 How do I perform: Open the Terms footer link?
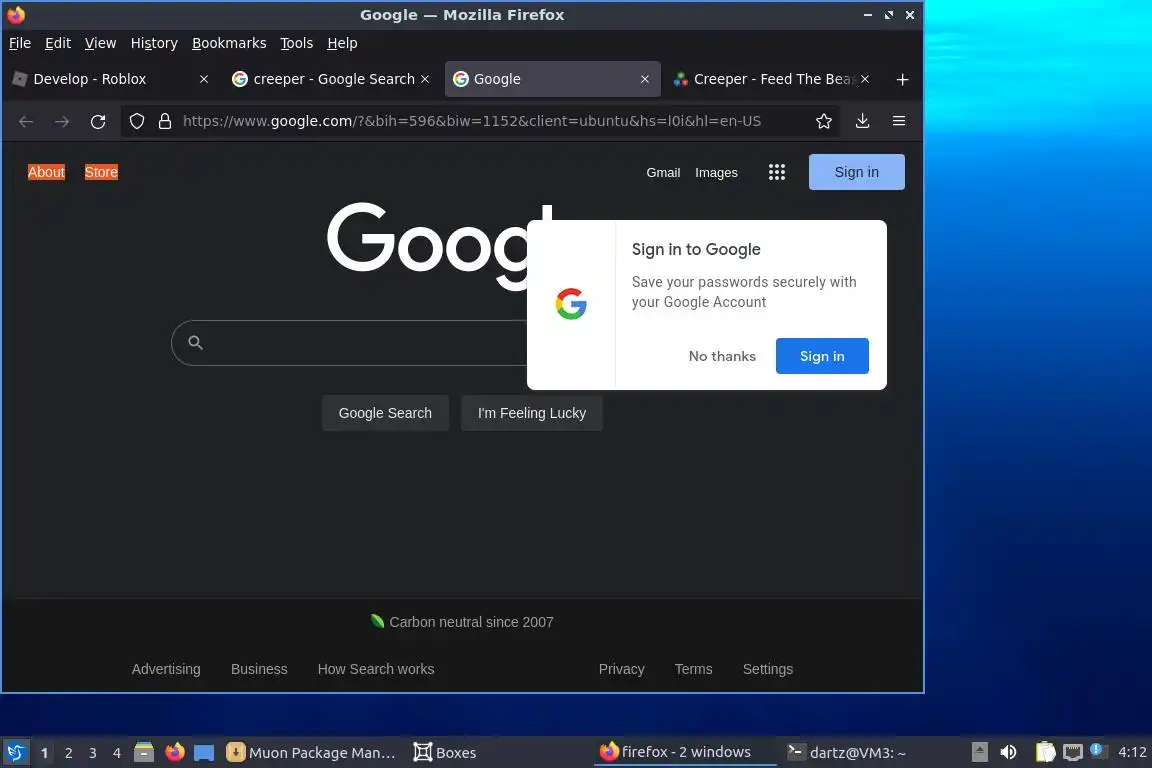pos(694,669)
